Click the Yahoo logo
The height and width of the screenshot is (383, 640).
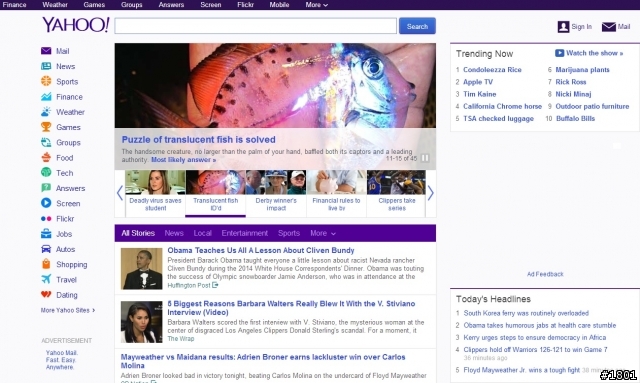tap(76, 25)
